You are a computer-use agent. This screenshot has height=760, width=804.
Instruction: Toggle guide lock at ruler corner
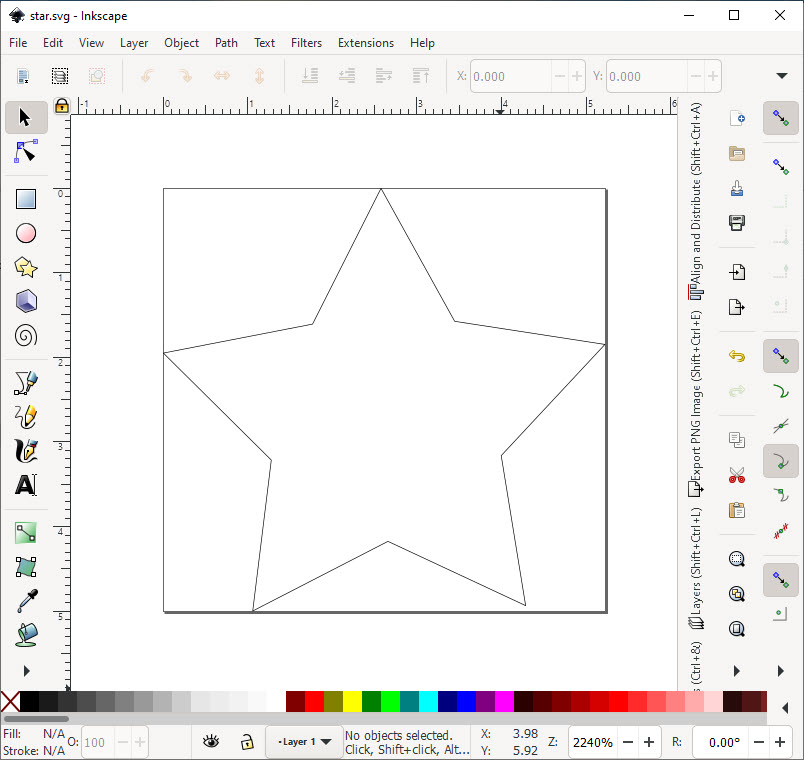61,105
